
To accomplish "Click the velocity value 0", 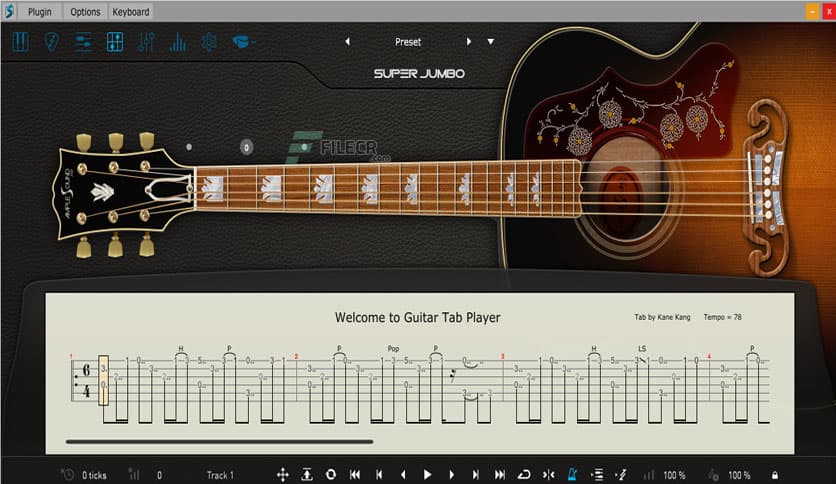I will (x=159, y=475).
